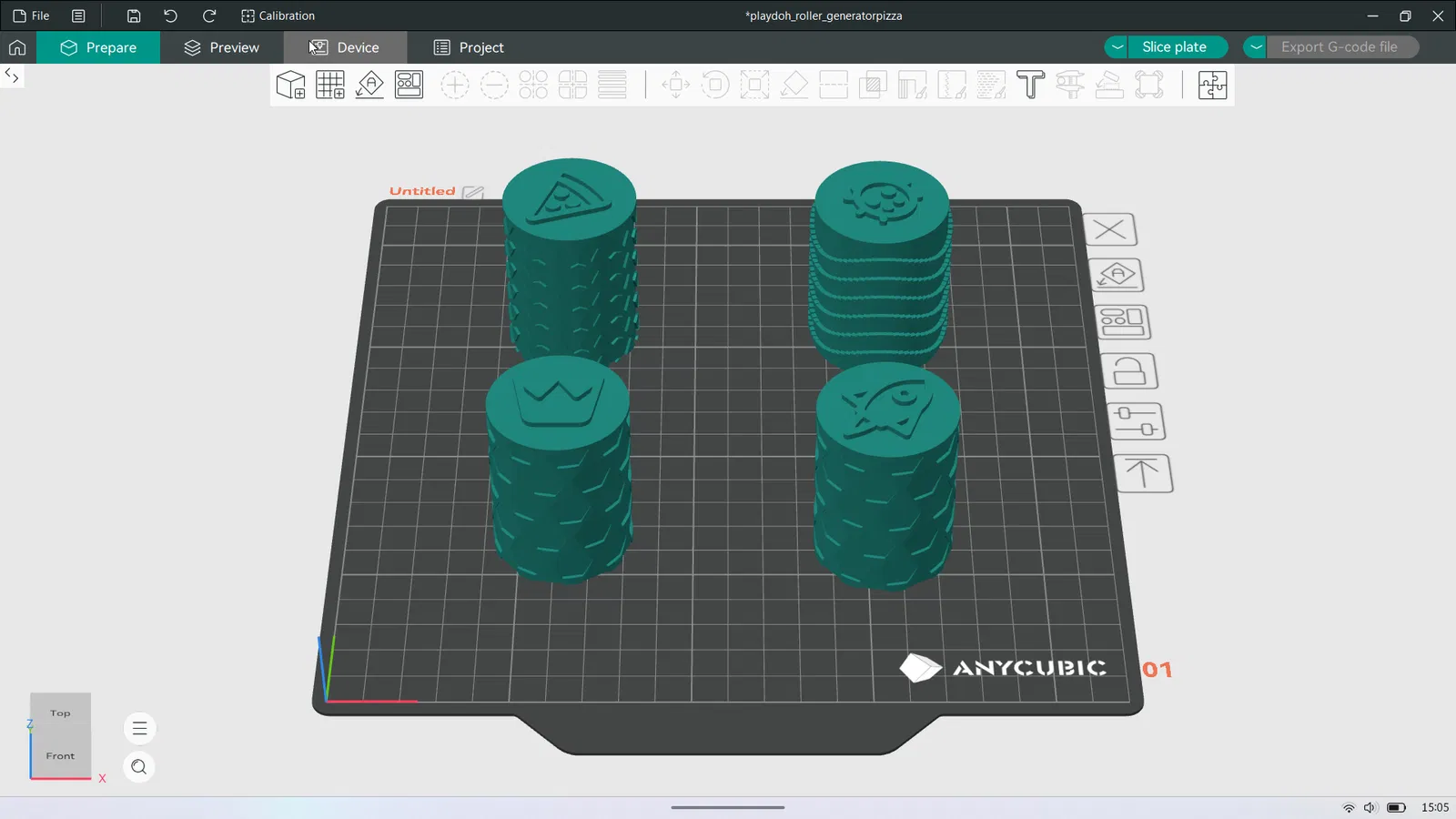Expand the Slice plate dropdown arrow
Screen dimensions: 1456x819
(1117, 47)
